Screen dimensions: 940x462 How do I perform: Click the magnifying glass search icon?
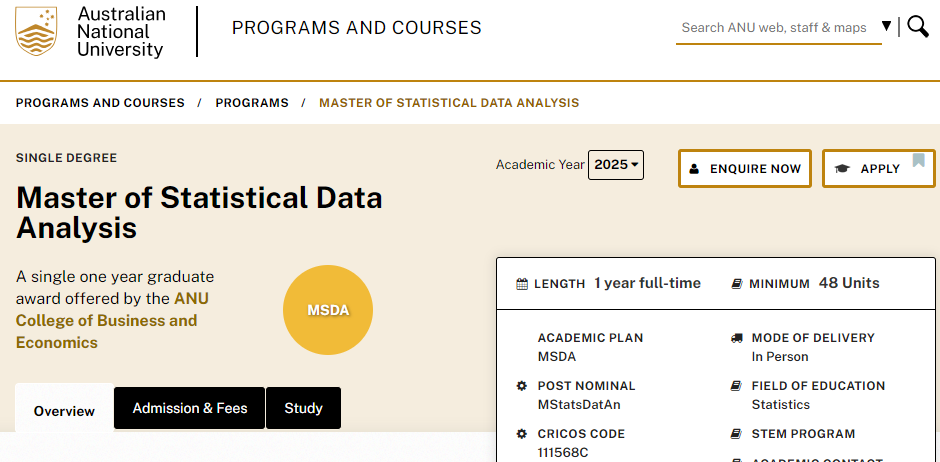918,27
